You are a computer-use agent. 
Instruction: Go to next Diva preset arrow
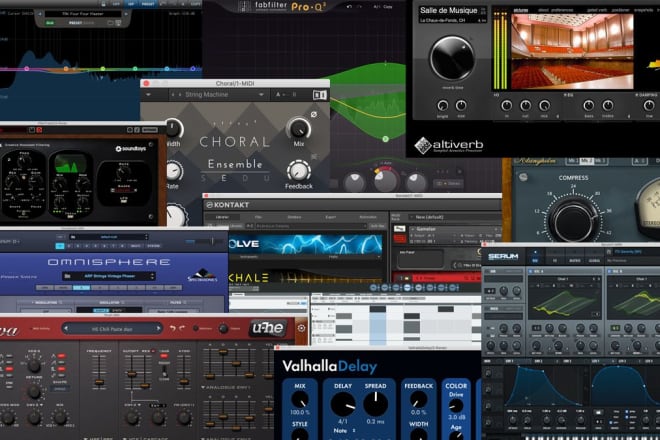[x=158, y=328]
